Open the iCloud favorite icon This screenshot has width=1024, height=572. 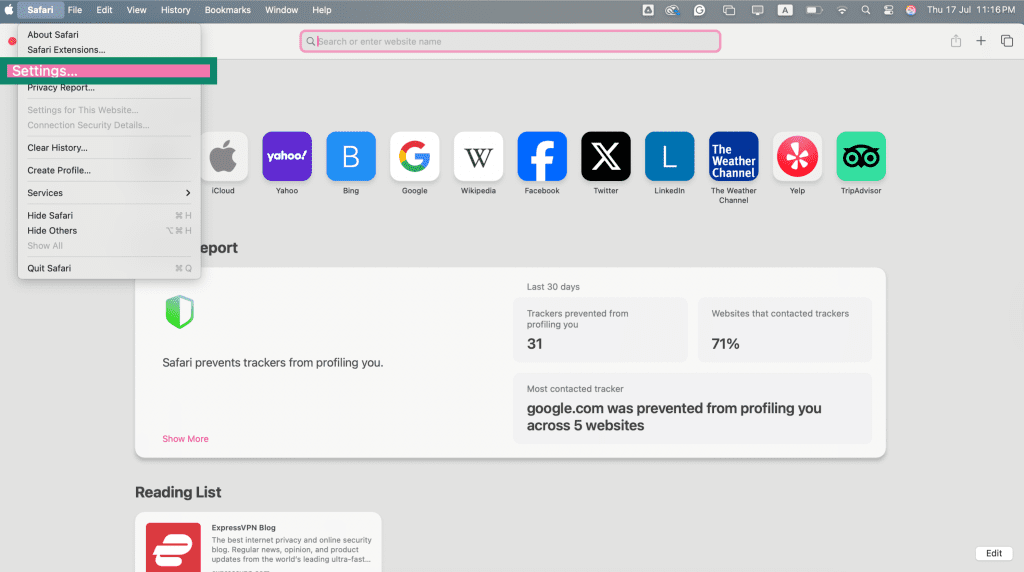tap(223, 157)
